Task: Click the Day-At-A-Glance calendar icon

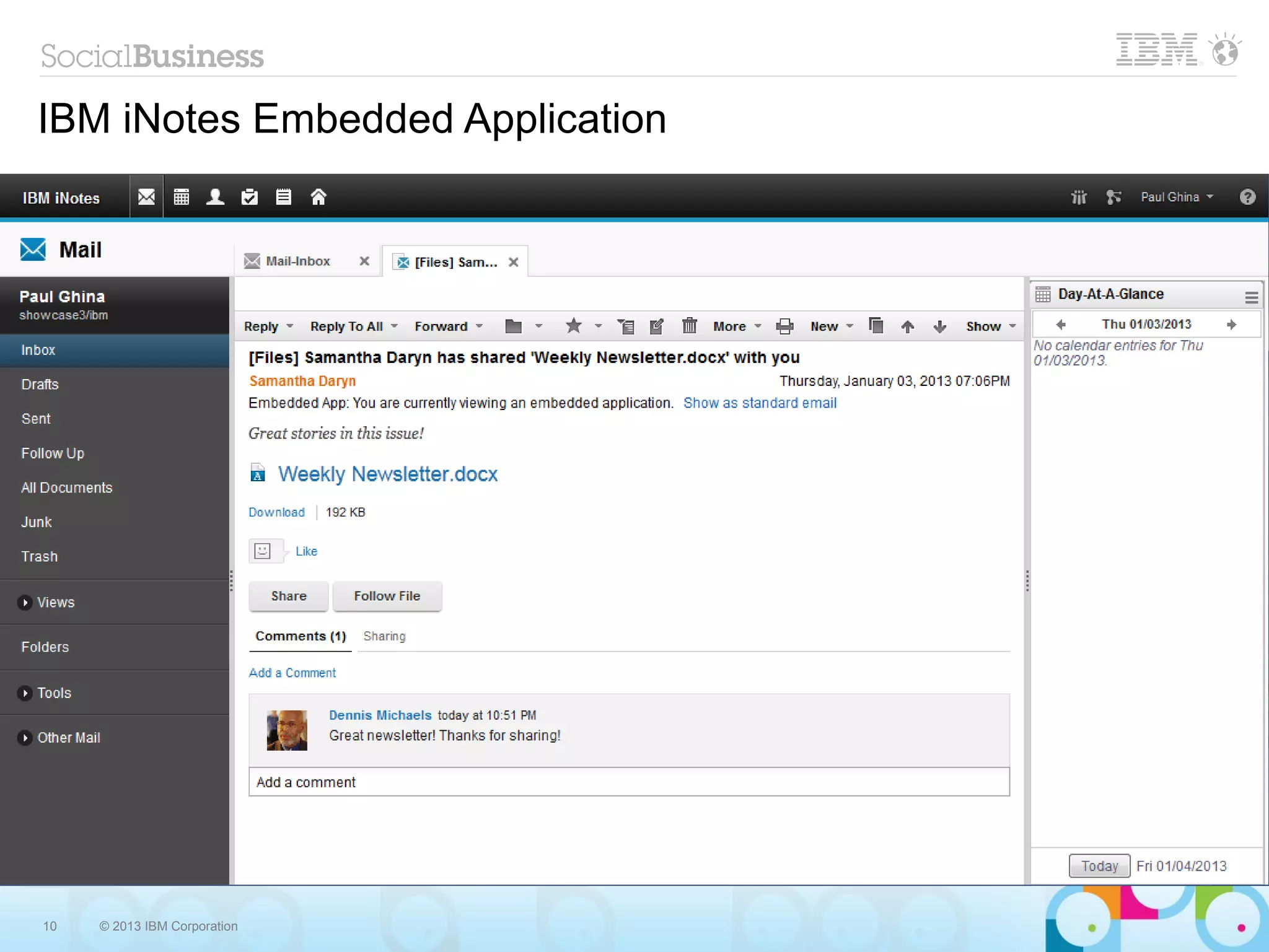Action: [x=1043, y=294]
